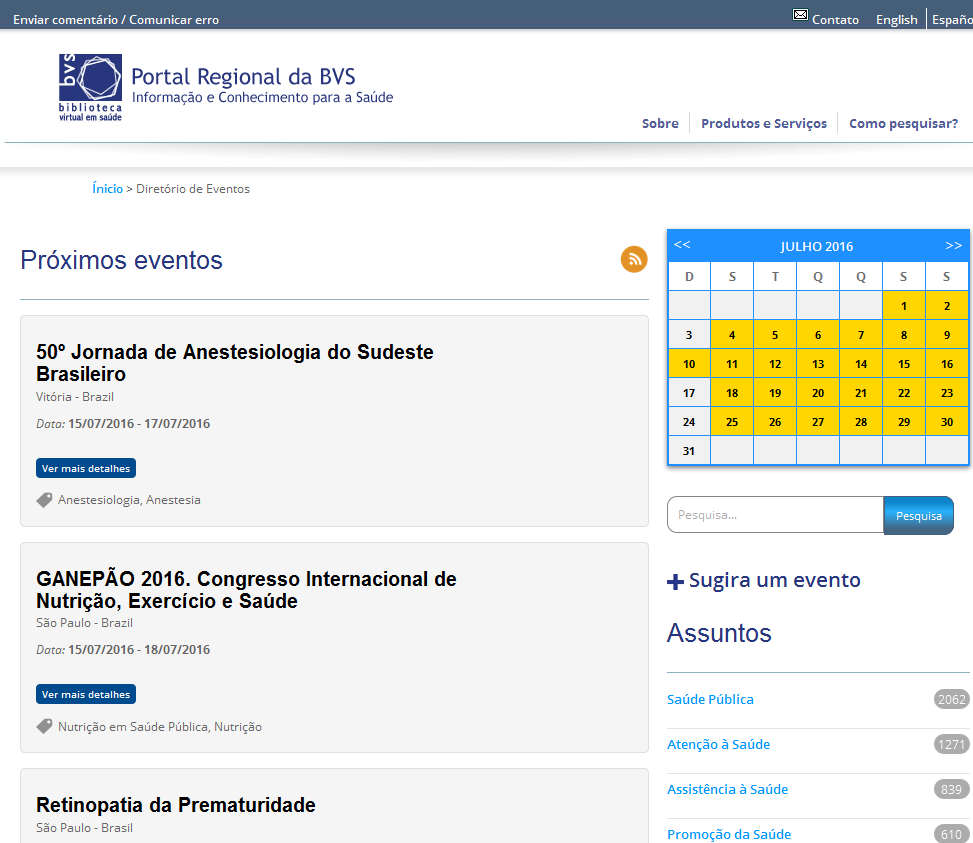Viewport: 973px width, 843px height.
Task: Select July 26 in the calendar
Action: pyautogui.click(x=774, y=422)
